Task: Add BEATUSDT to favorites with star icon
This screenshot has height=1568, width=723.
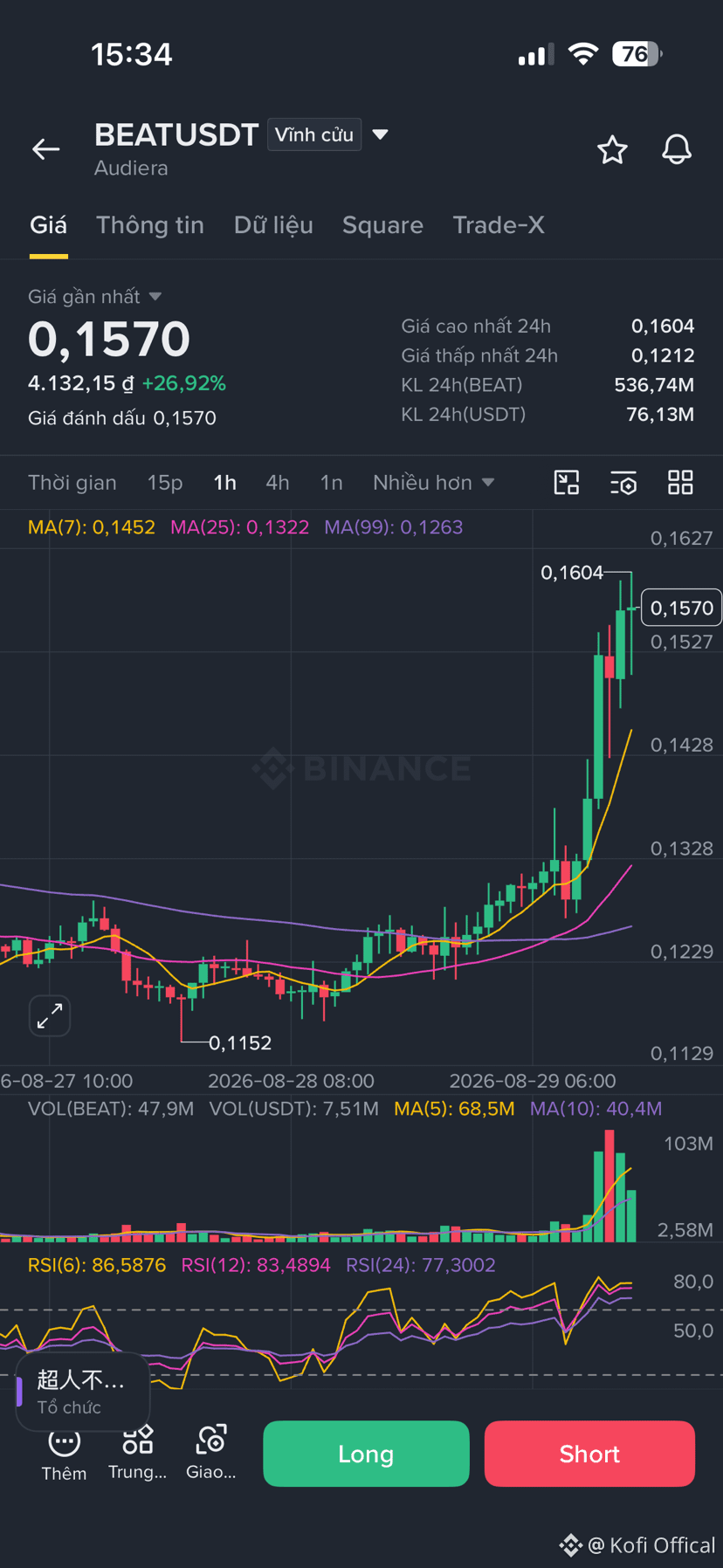Action: (612, 150)
